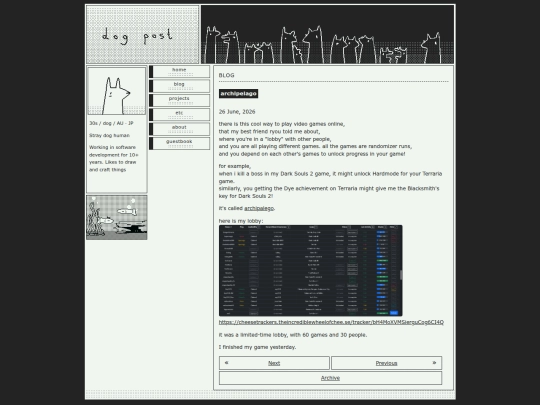540x405 pixels.
Task: Click the '30s / dog / AU - JP' text
Action: (111, 123)
